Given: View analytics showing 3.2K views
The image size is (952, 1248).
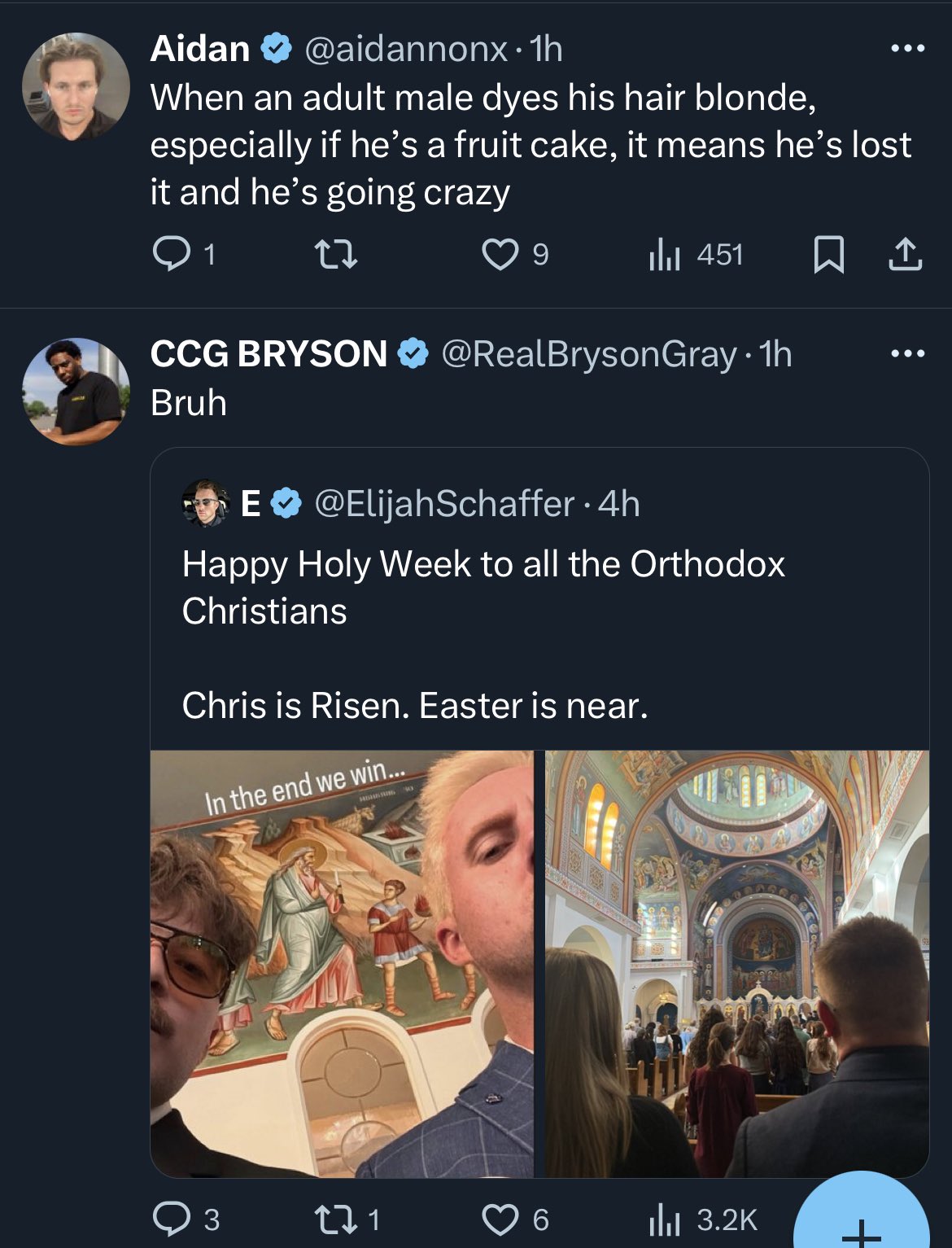Looking at the screenshot, I should tap(702, 1219).
